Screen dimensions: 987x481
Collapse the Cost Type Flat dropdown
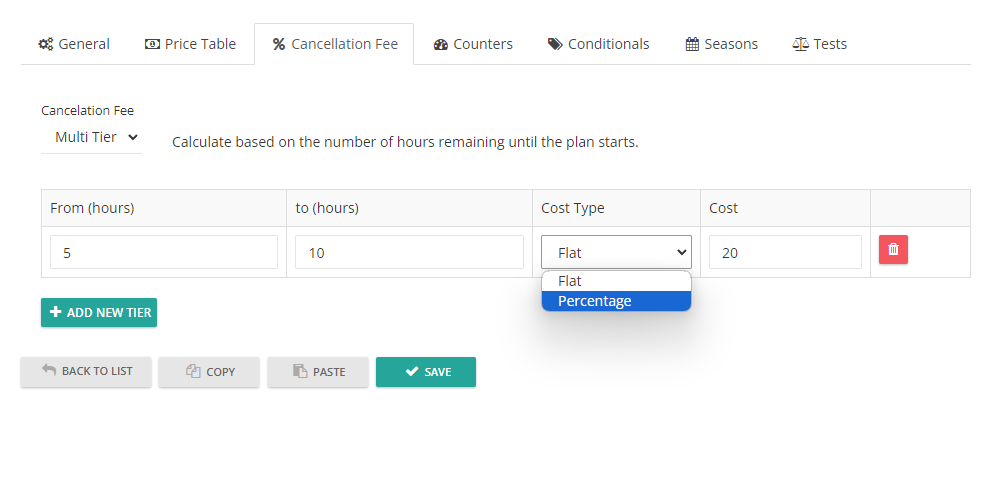[x=616, y=252]
